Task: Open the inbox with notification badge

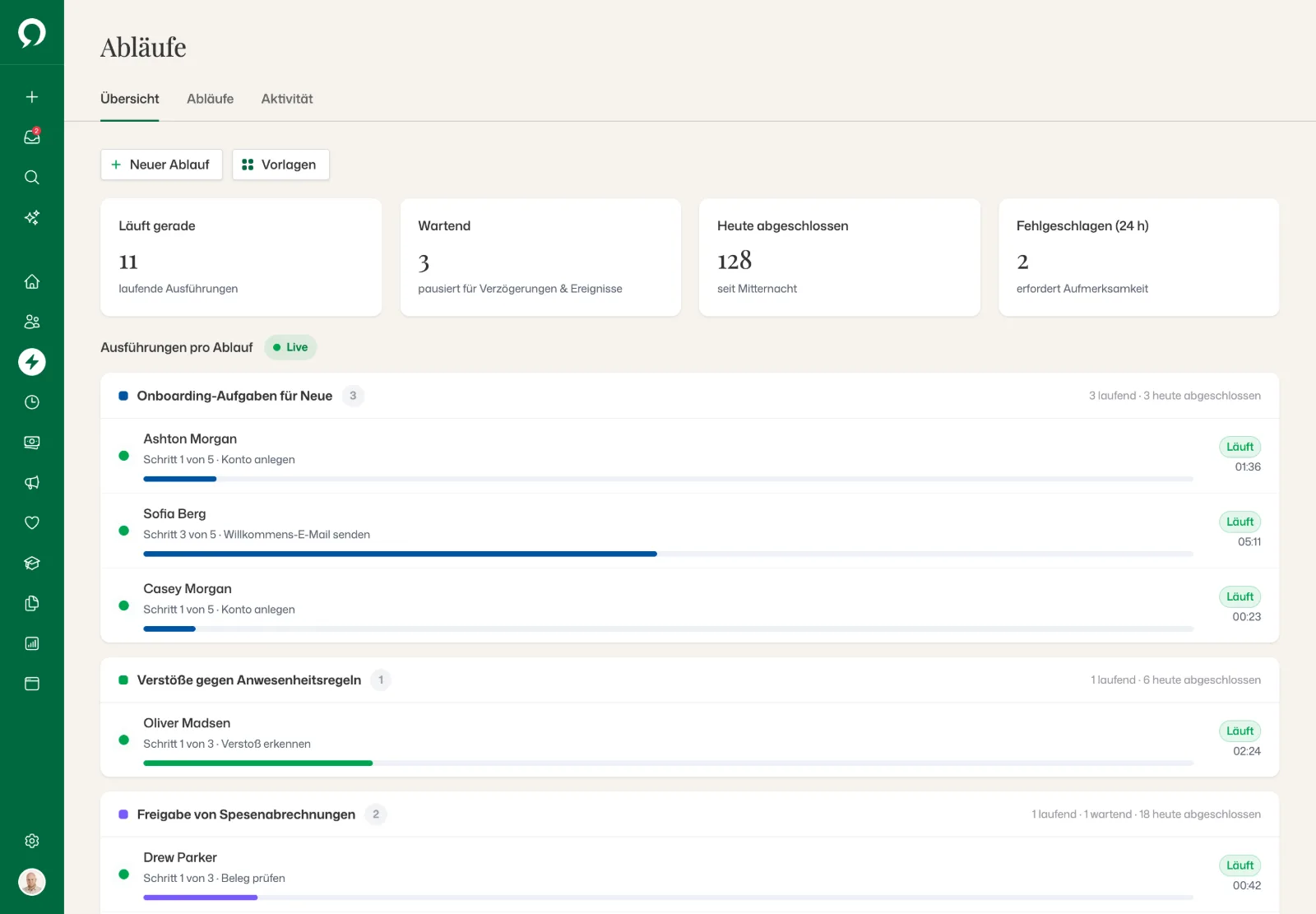Action: (32, 137)
